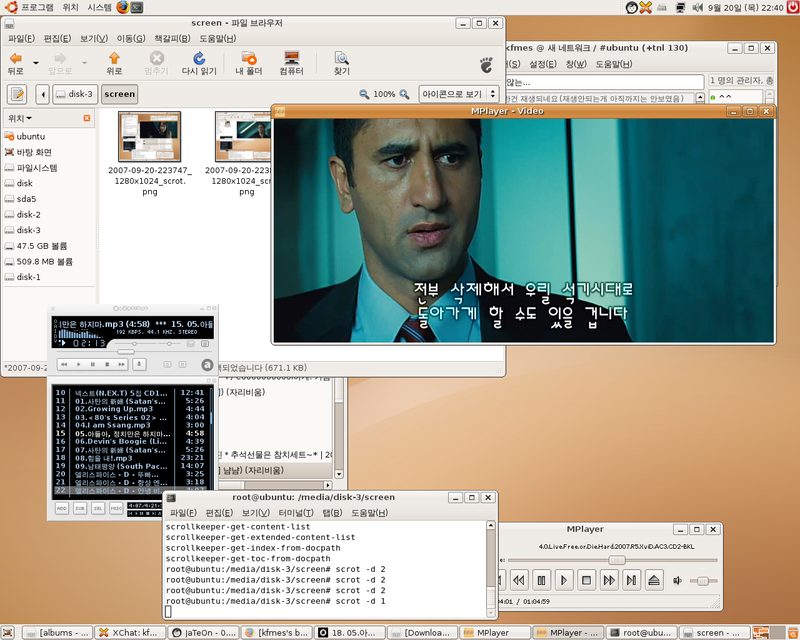Skip to next track in audio player

(121, 364)
